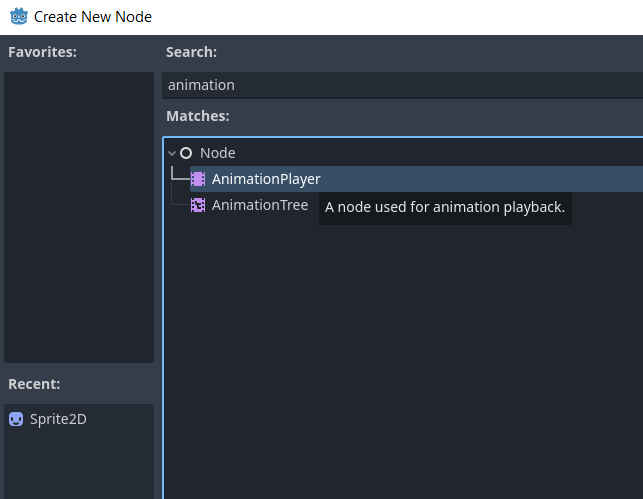
Task: Click the animation playback tooltip text
Action: tap(445, 207)
